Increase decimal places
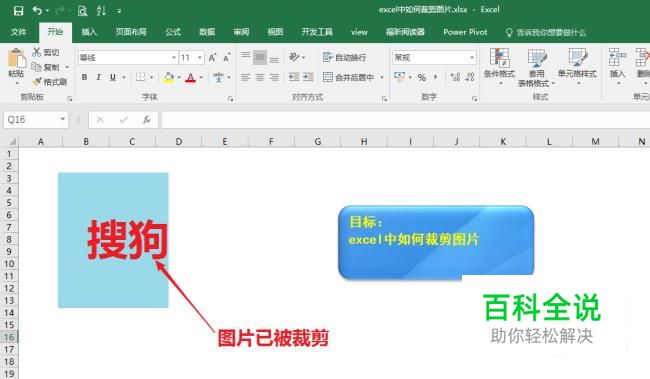The image size is (650, 379). [x=456, y=77]
